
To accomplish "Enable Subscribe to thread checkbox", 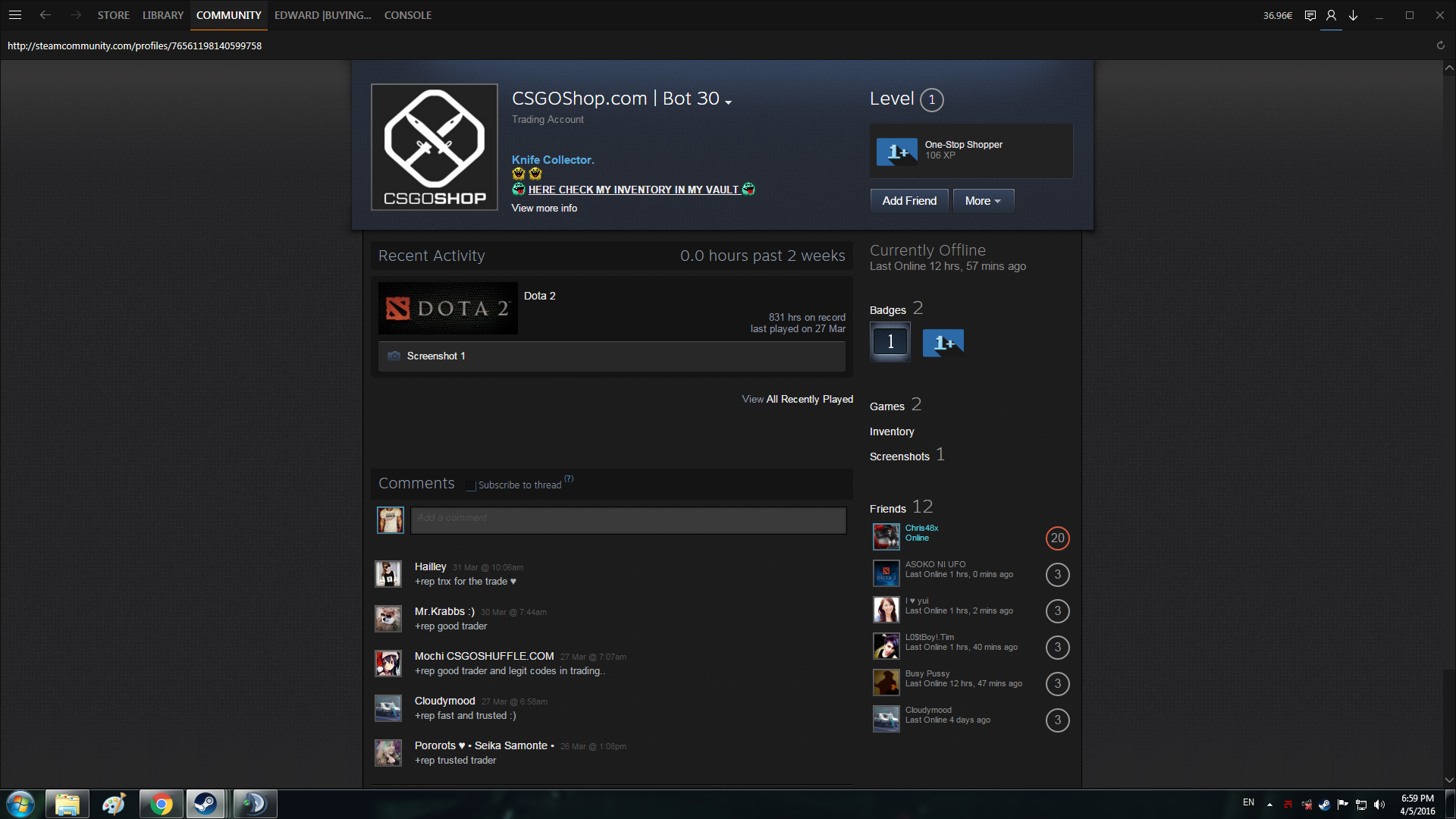I will [471, 485].
